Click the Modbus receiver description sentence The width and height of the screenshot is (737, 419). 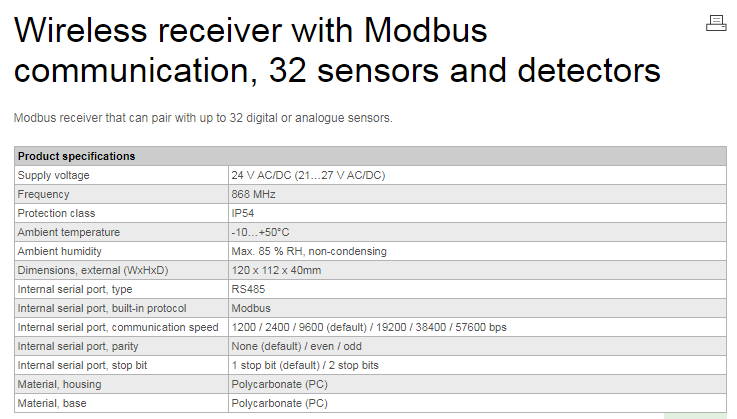click(x=203, y=118)
